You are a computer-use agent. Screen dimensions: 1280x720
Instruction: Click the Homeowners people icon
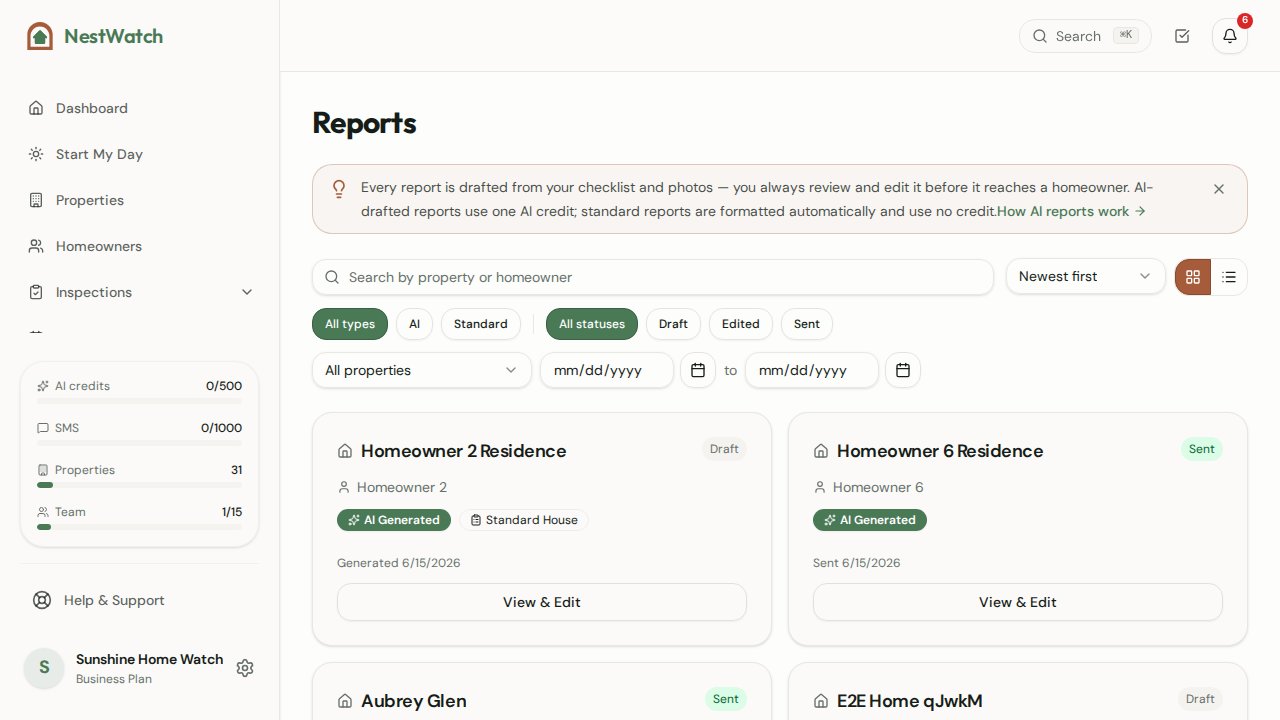point(36,246)
